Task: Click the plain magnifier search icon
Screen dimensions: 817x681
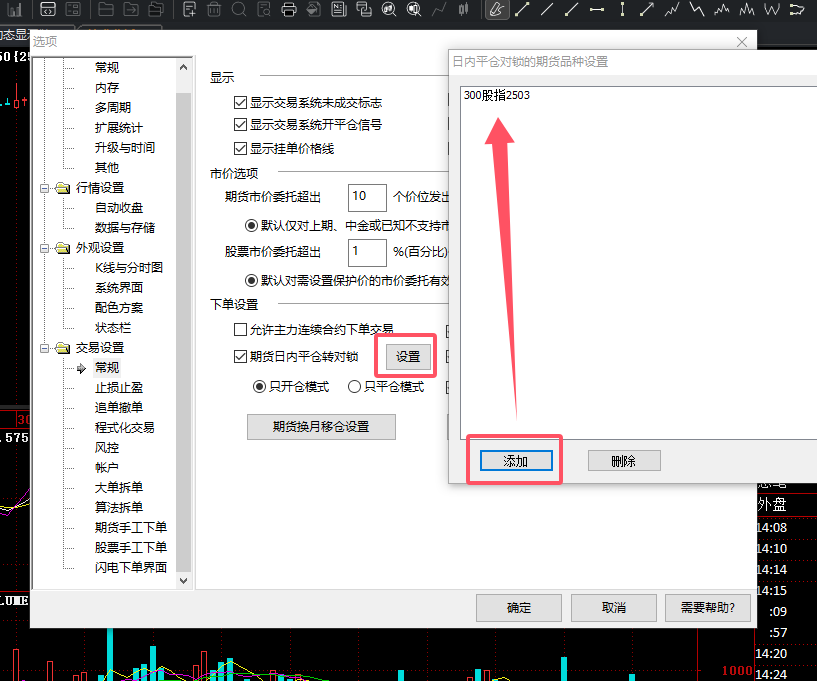Action: click(x=239, y=9)
